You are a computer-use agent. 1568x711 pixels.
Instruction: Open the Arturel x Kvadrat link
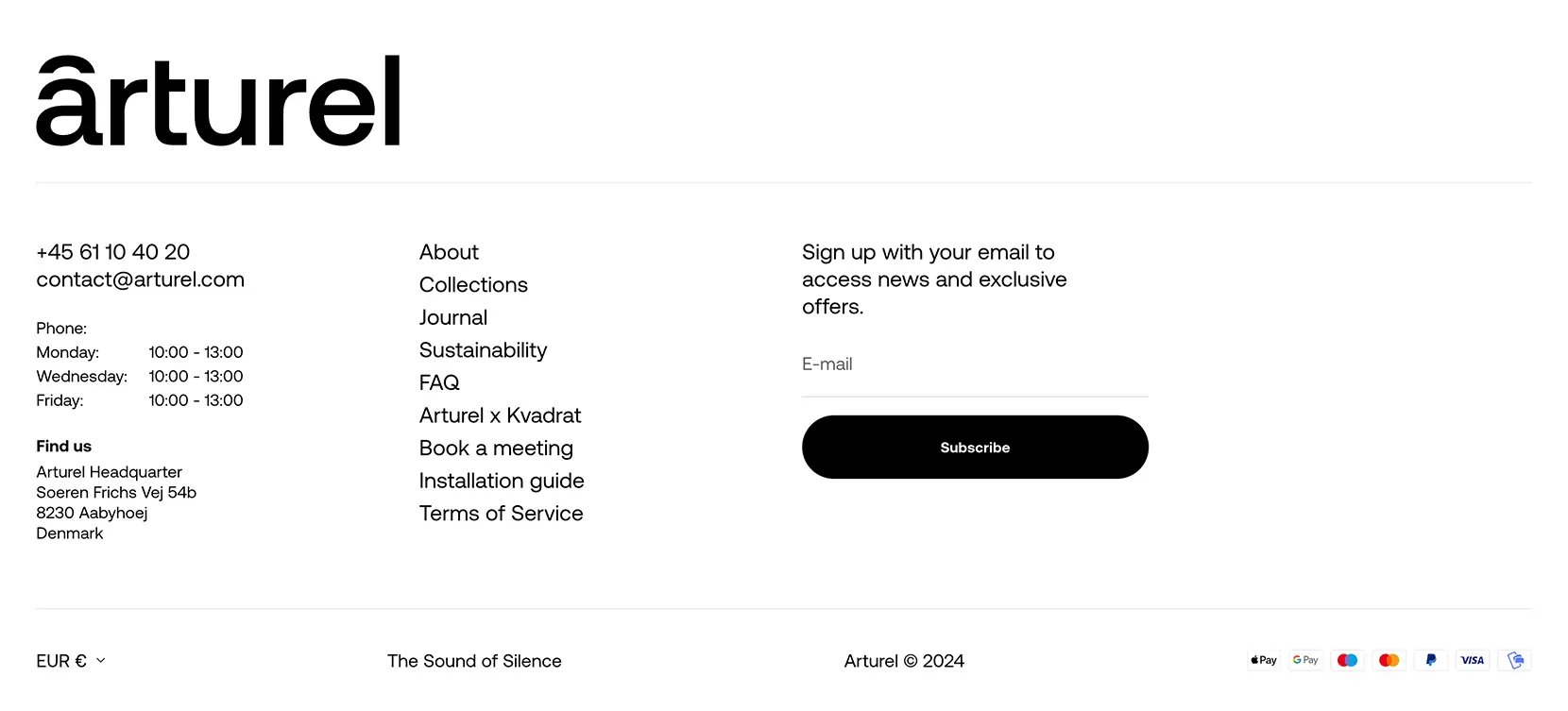click(x=500, y=415)
